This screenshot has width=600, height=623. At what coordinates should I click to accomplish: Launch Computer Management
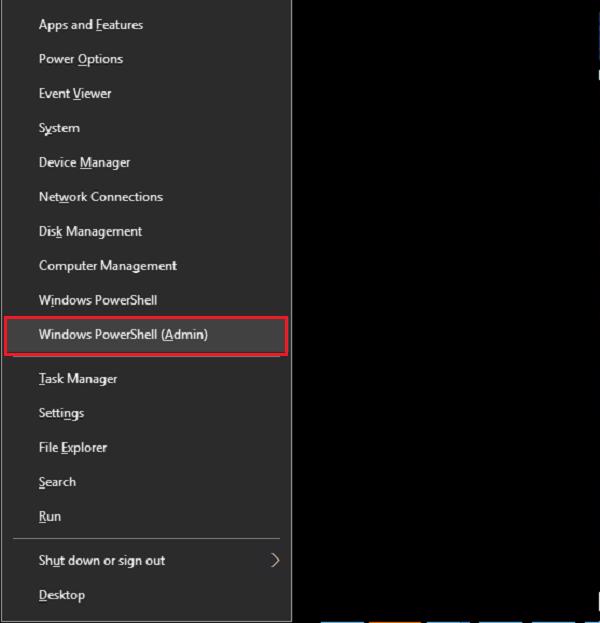(x=146, y=266)
